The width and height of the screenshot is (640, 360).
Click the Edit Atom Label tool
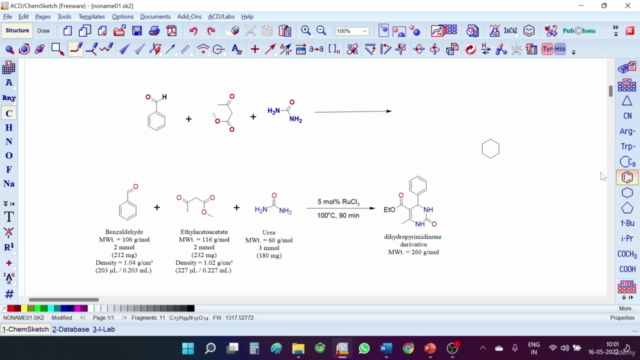click(x=237, y=49)
